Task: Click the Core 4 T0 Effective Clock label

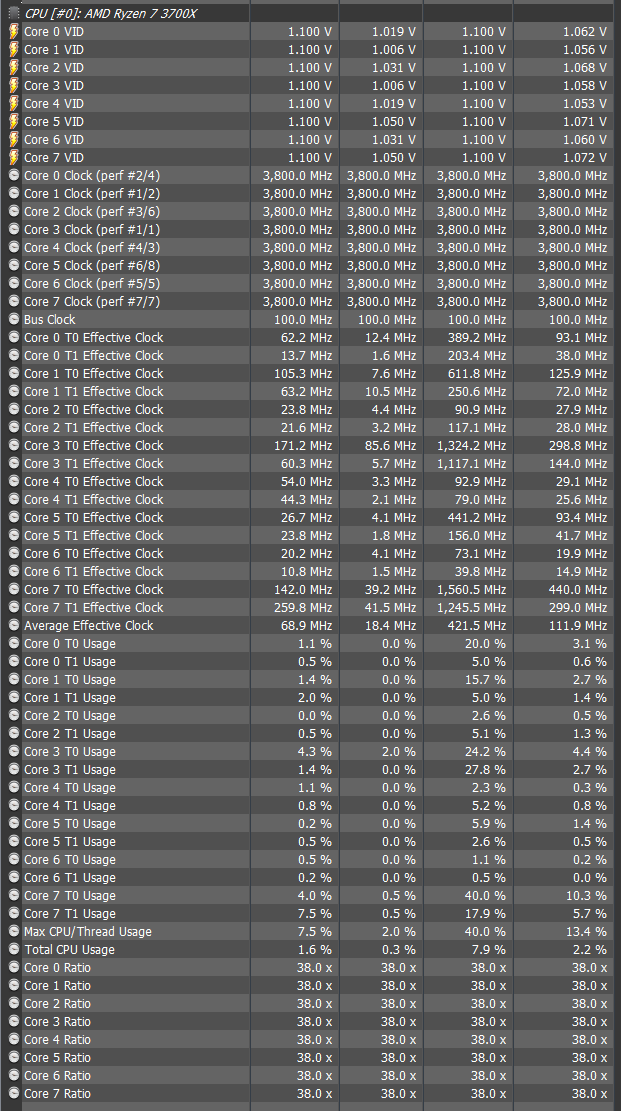Action: [x=94, y=481]
